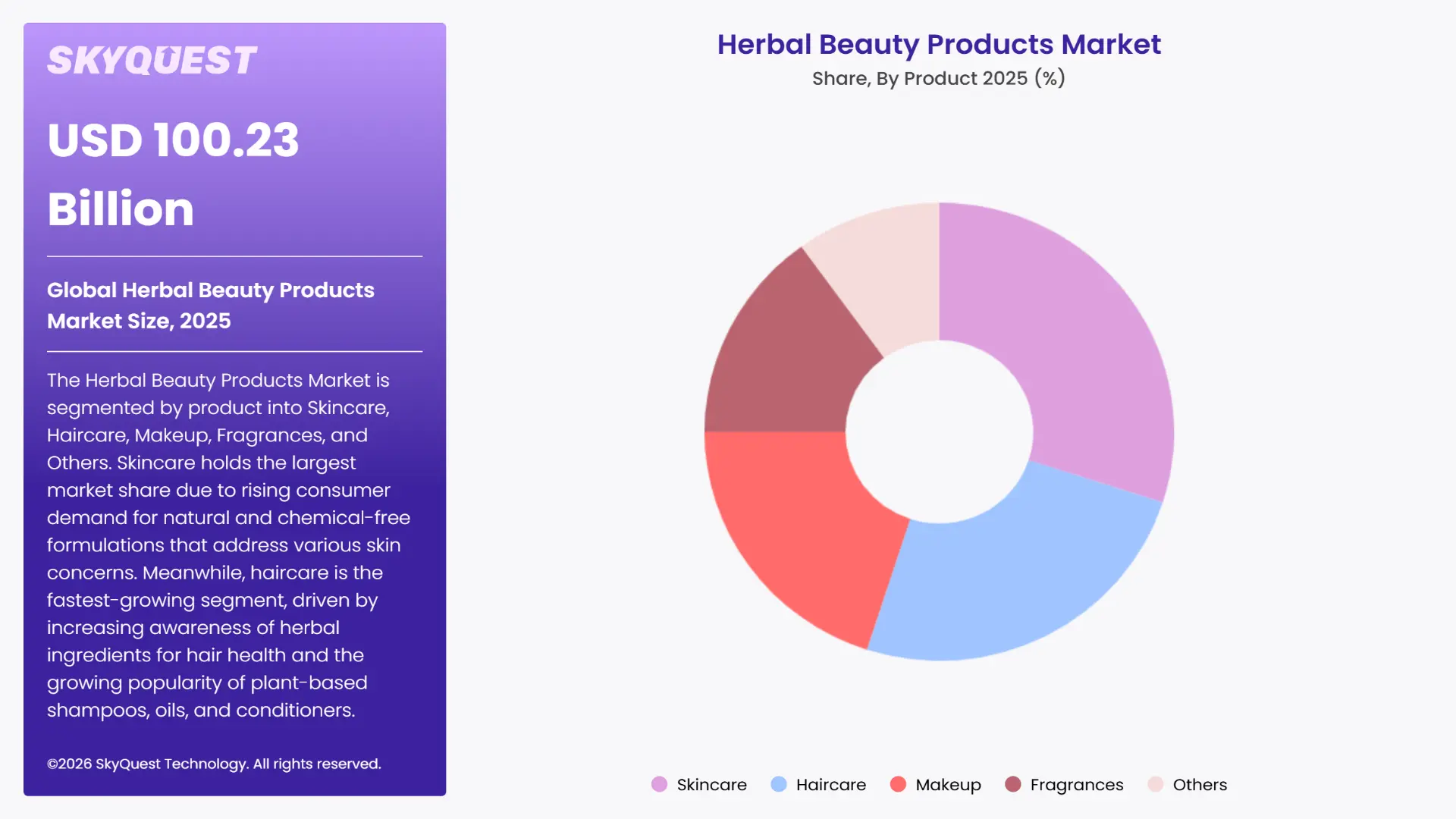The height and width of the screenshot is (819, 1456).
Task: Toggle the Makeup legend entry
Action: coord(936,784)
